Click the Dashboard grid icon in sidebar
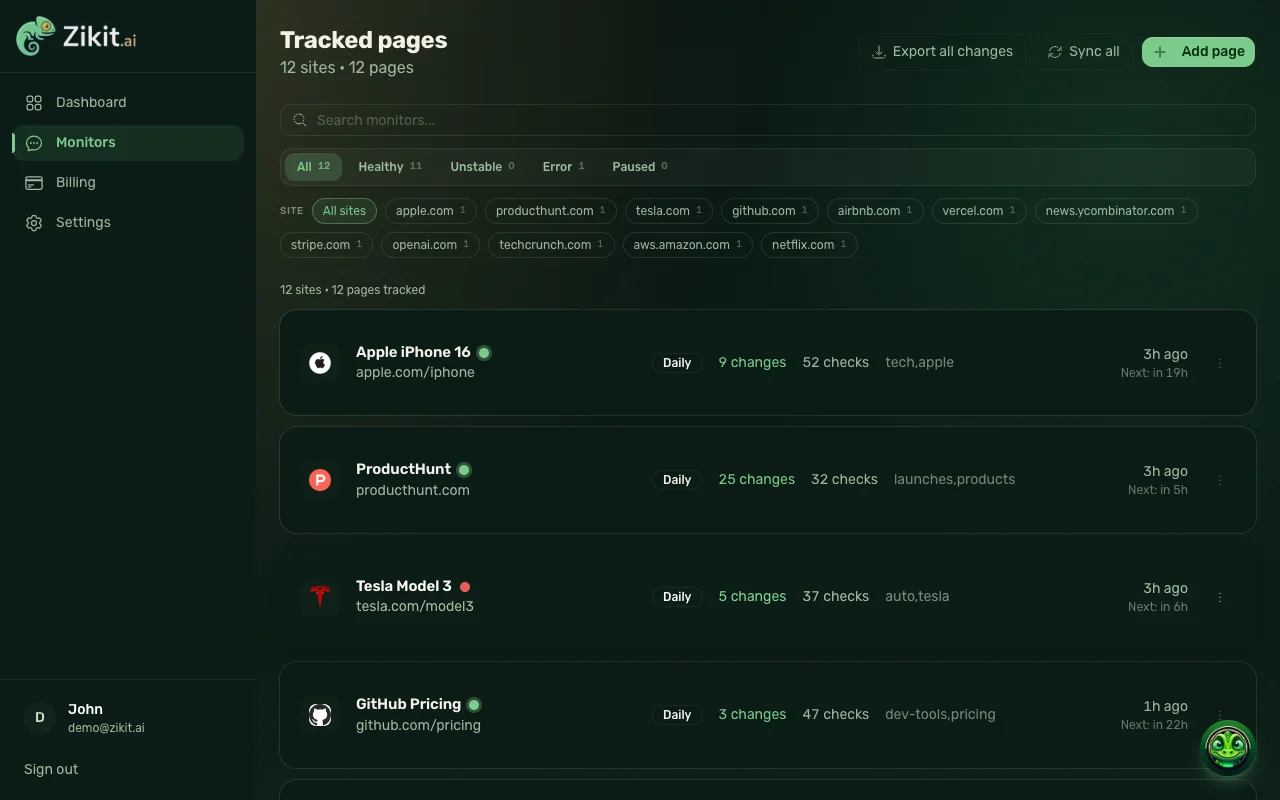Screen dimensions: 1280x800 tap(34, 102)
